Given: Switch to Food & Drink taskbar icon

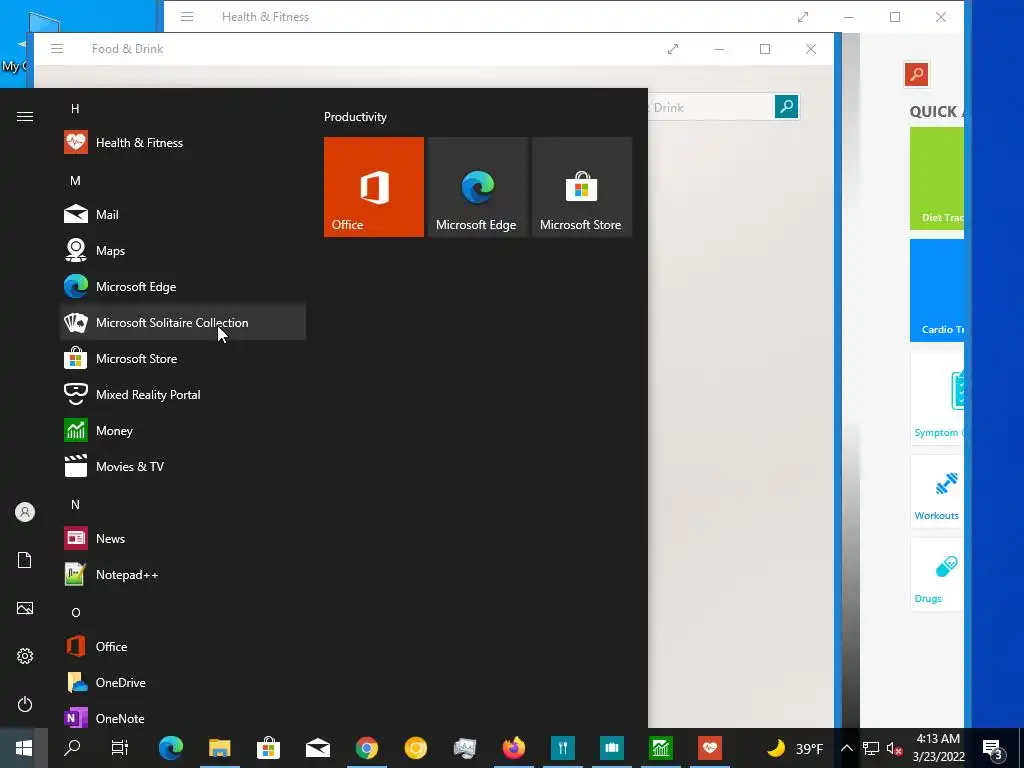Looking at the screenshot, I should [x=562, y=748].
